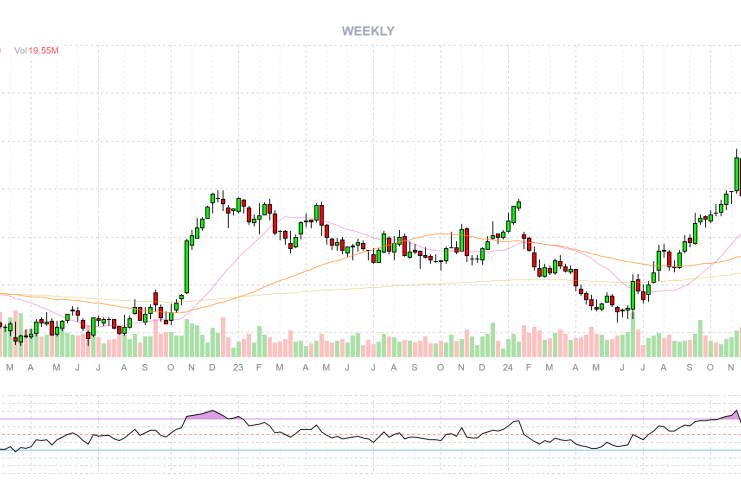Click the last "N" month label at far right
The width and height of the screenshot is (741, 486).
pos(732,368)
